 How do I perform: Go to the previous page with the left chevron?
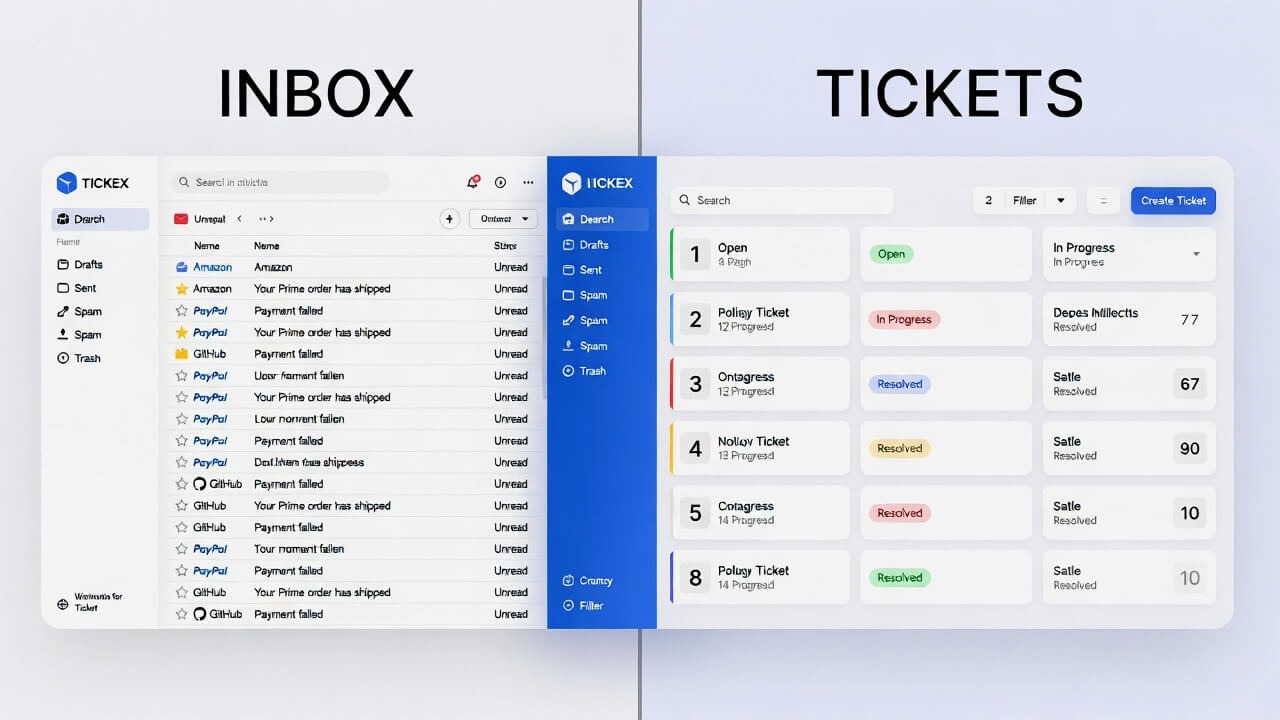[x=240, y=218]
